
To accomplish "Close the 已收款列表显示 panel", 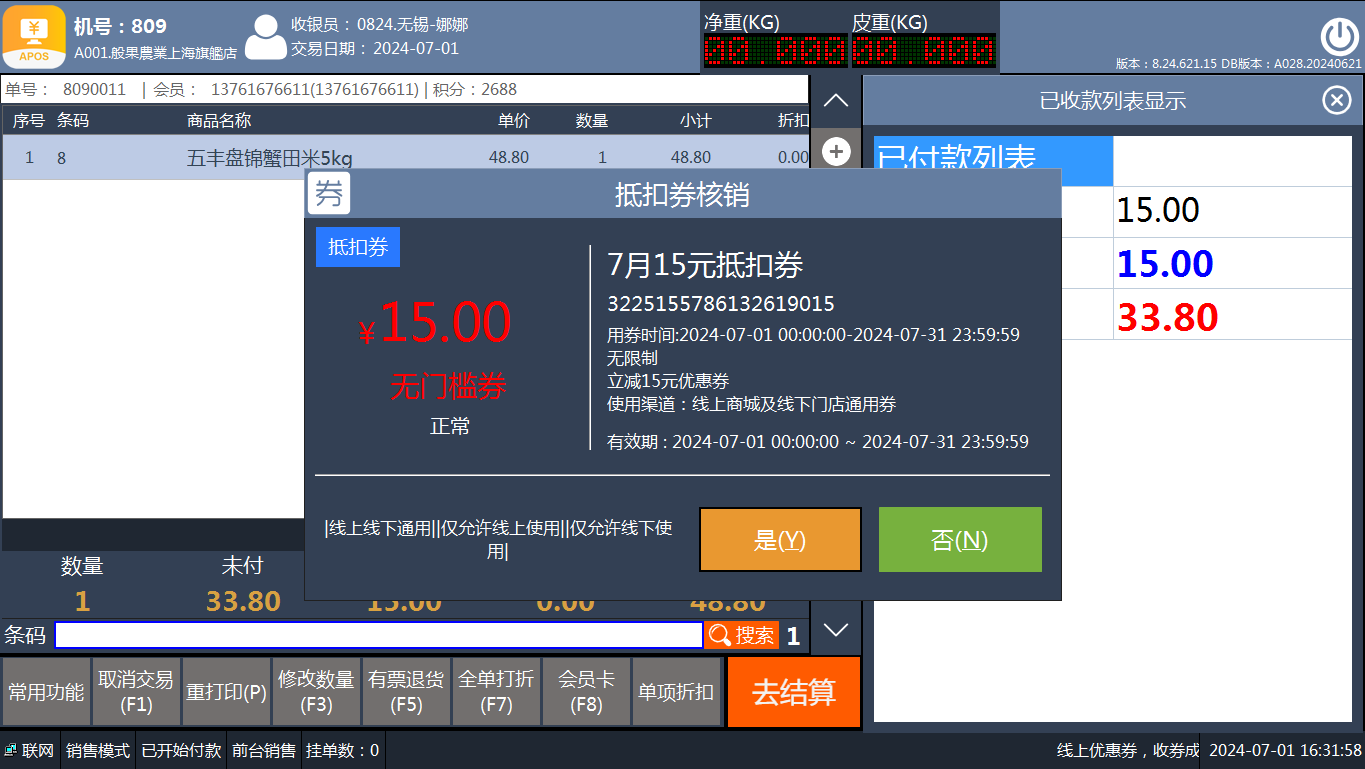I will pyautogui.click(x=1337, y=100).
